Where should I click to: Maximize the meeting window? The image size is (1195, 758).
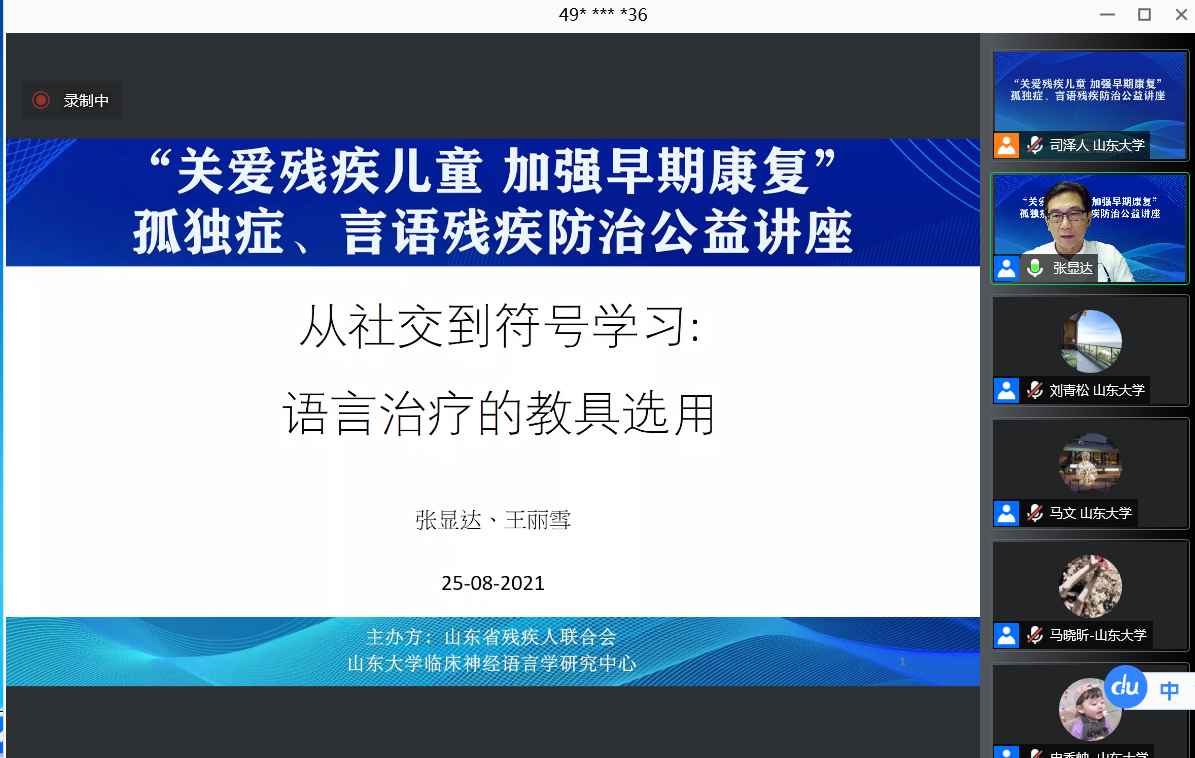coord(1144,14)
